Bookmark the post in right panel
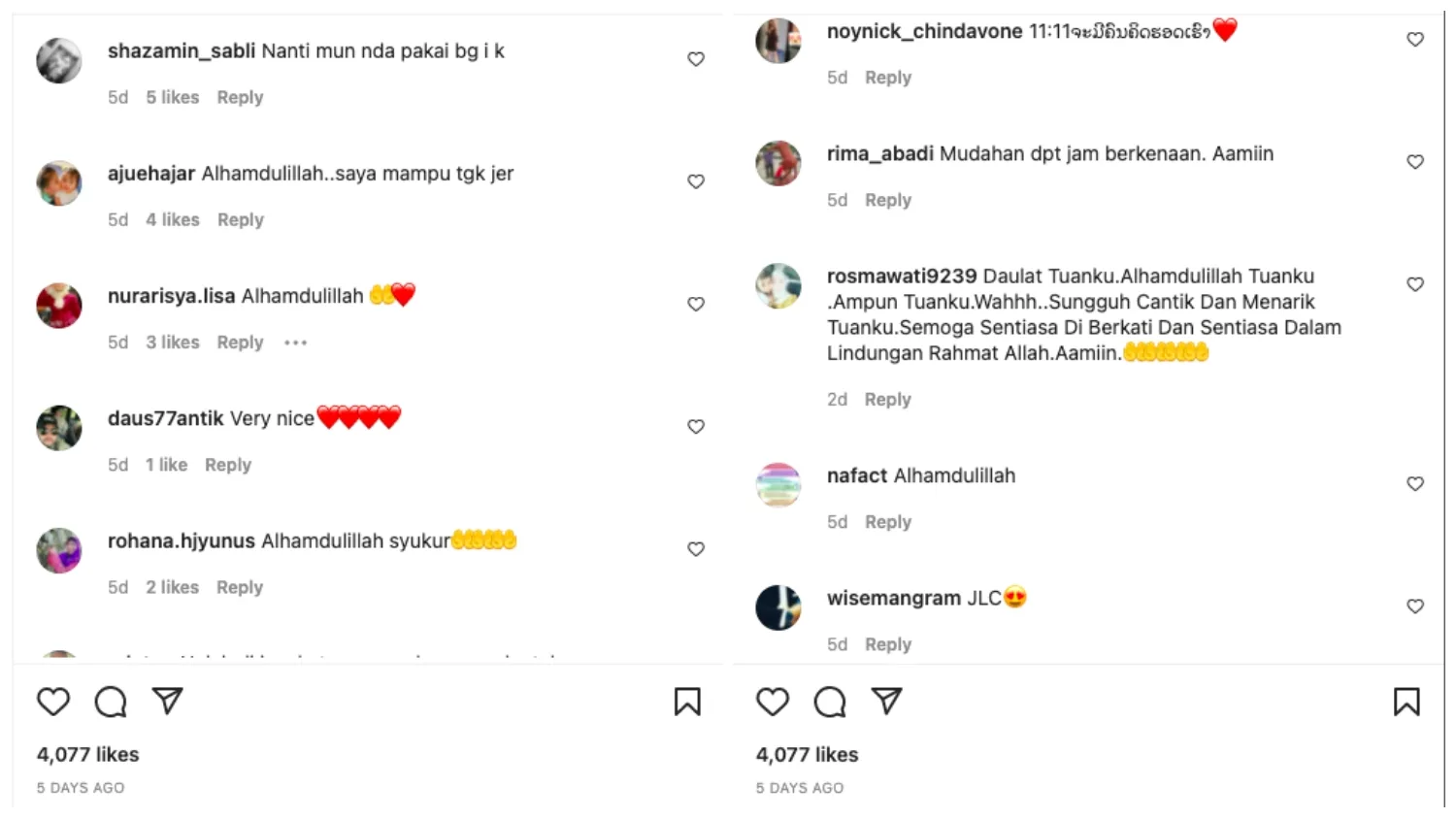Screen dimensions: 1456x818 point(1406,702)
